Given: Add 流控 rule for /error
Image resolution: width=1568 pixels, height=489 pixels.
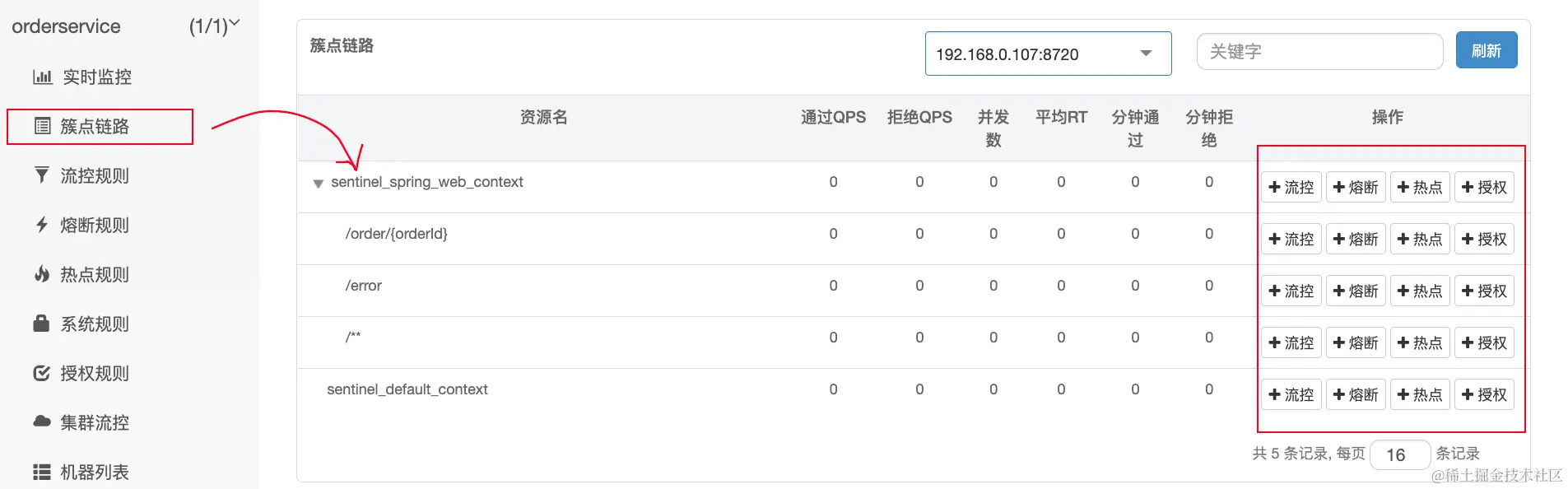Looking at the screenshot, I should pyautogui.click(x=1291, y=291).
